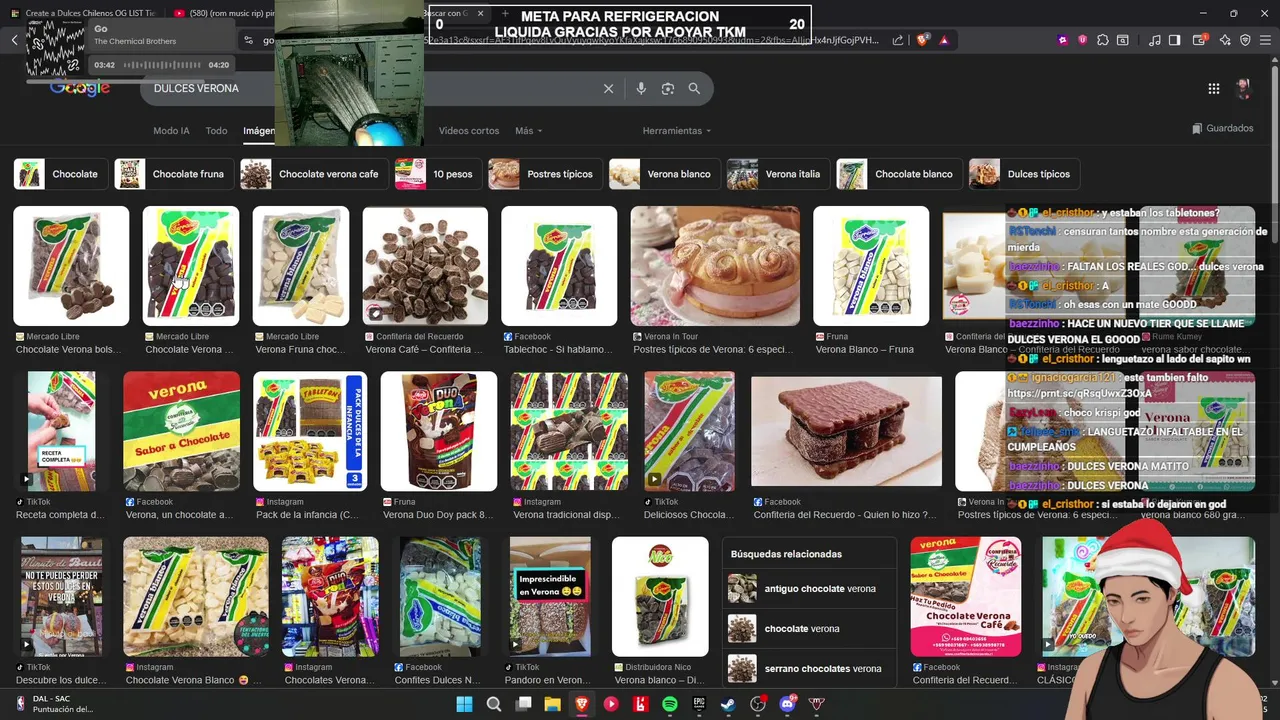Open Distribuidora Nico Verona blanco image

point(660,597)
